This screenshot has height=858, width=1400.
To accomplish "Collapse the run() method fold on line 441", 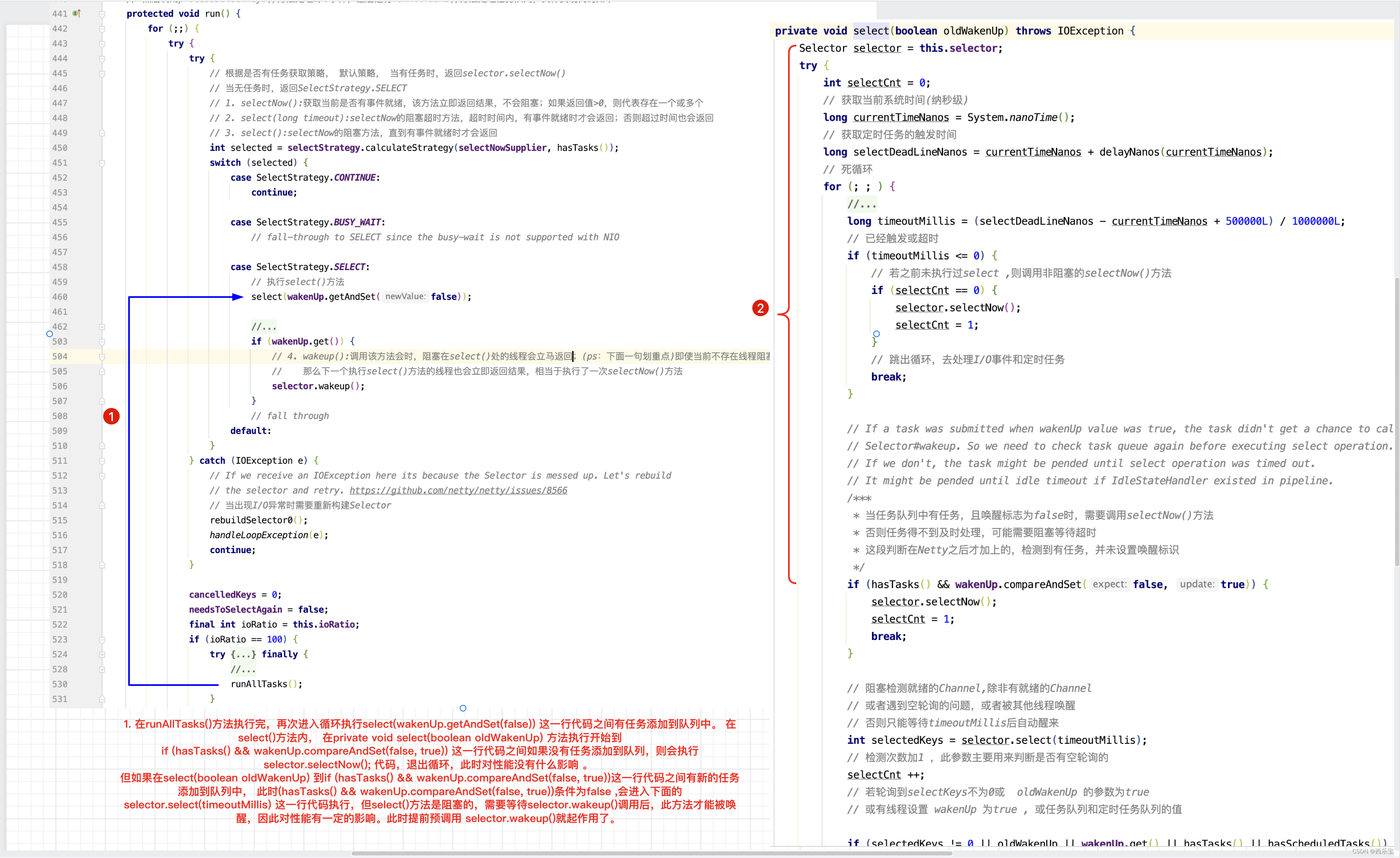I will tap(102, 14).
